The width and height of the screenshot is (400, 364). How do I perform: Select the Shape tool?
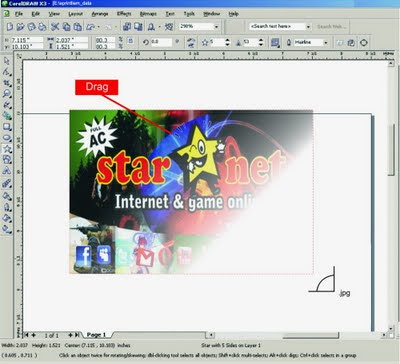[x=7, y=72]
